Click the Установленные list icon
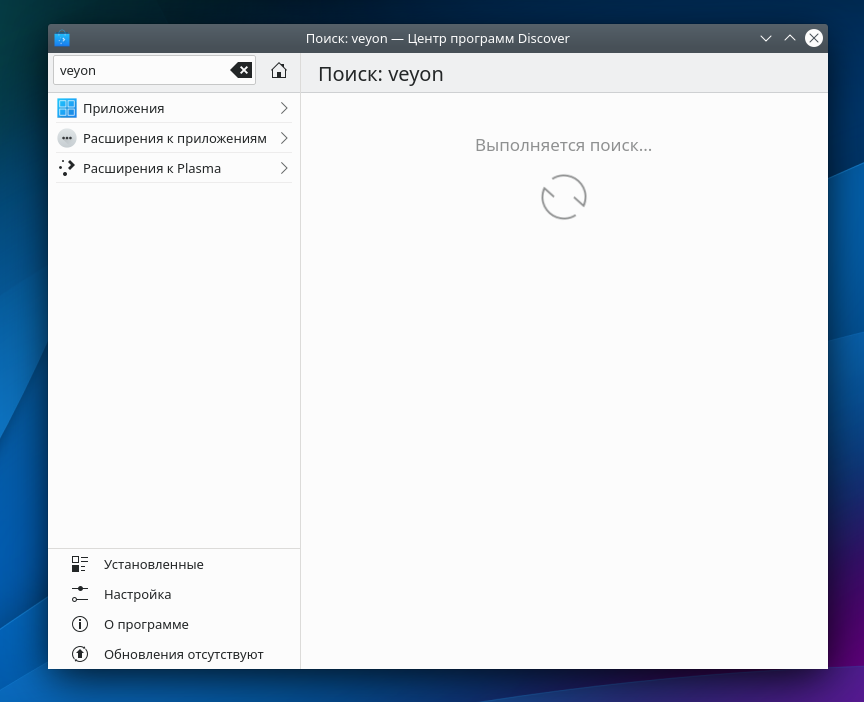864x702 pixels. [x=80, y=564]
